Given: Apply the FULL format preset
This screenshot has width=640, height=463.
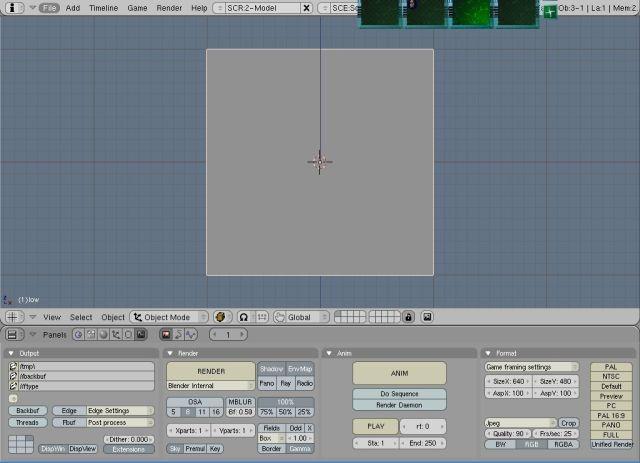Looking at the screenshot, I should pyautogui.click(x=611, y=434).
